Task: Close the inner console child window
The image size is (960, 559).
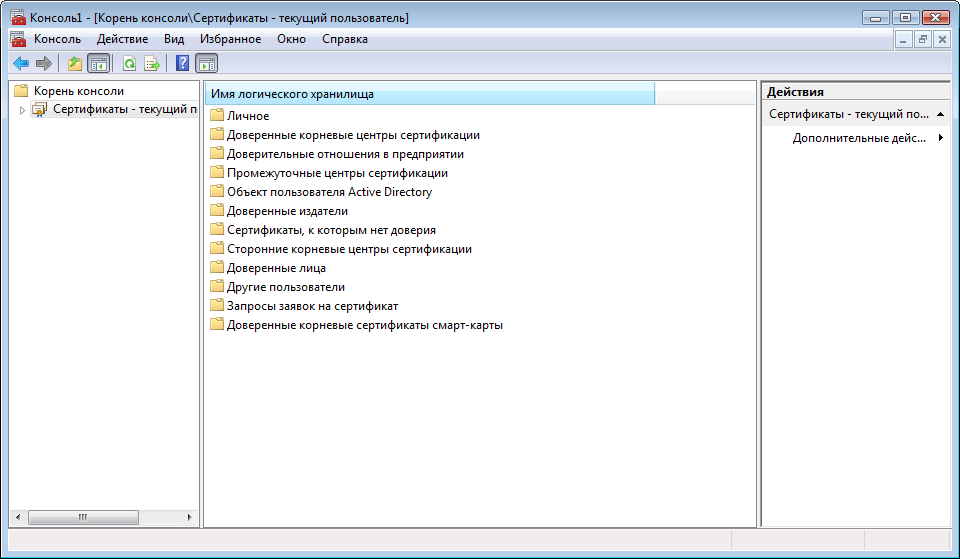Action: (942, 40)
